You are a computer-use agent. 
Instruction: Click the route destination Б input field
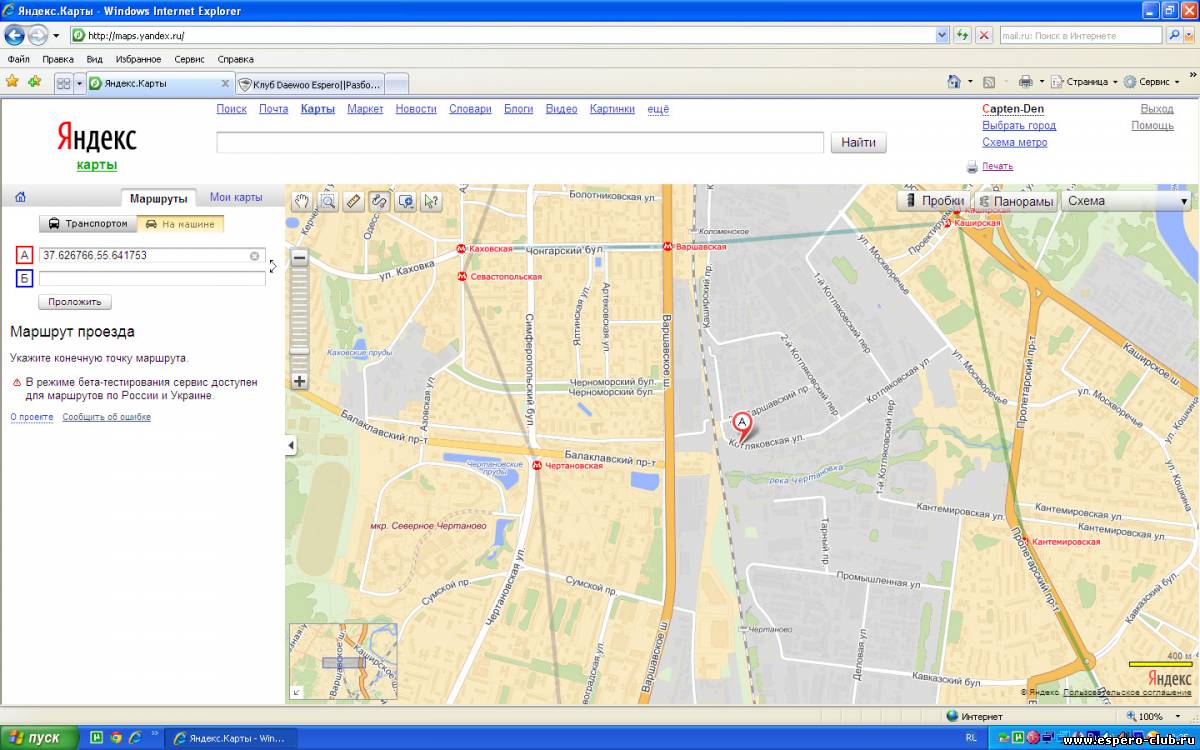tap(152, 278)
